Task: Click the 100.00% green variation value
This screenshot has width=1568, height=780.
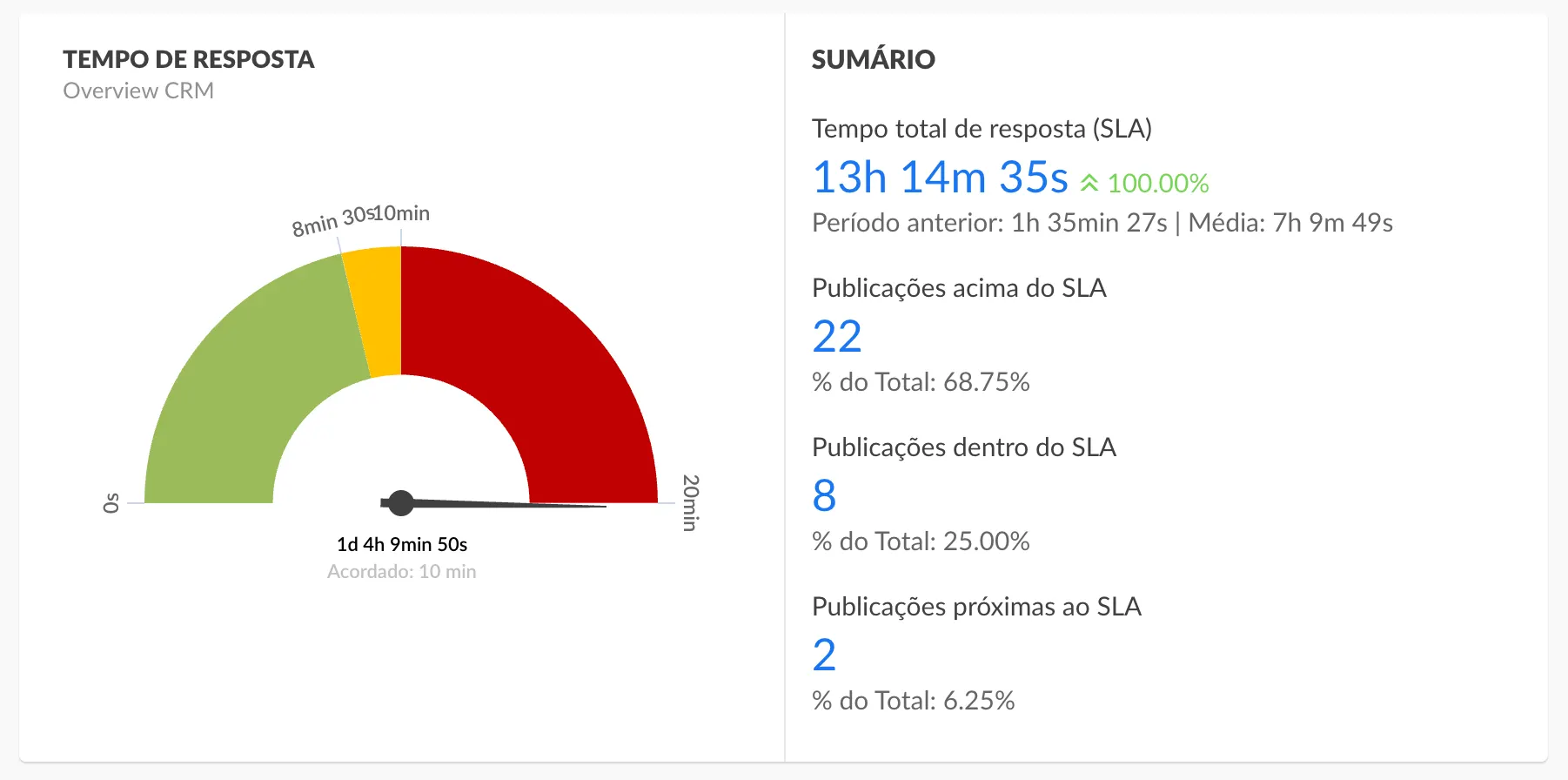Action: tap(1157, 184)
